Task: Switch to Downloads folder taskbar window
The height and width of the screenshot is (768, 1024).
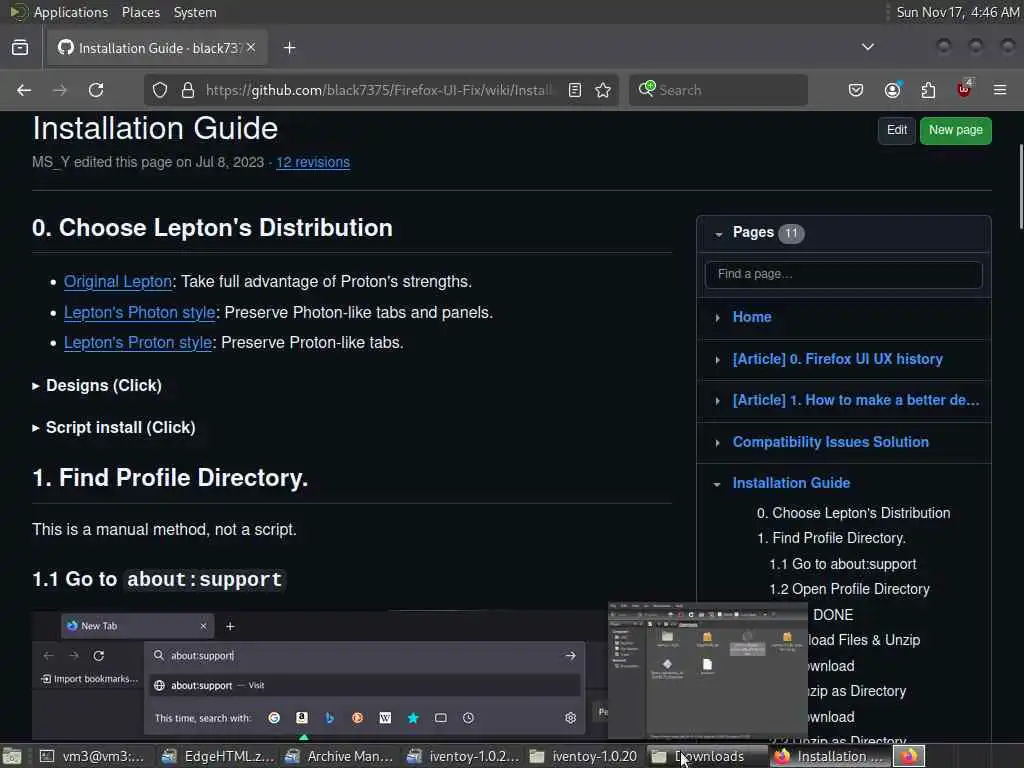Action: coord(708,756)
